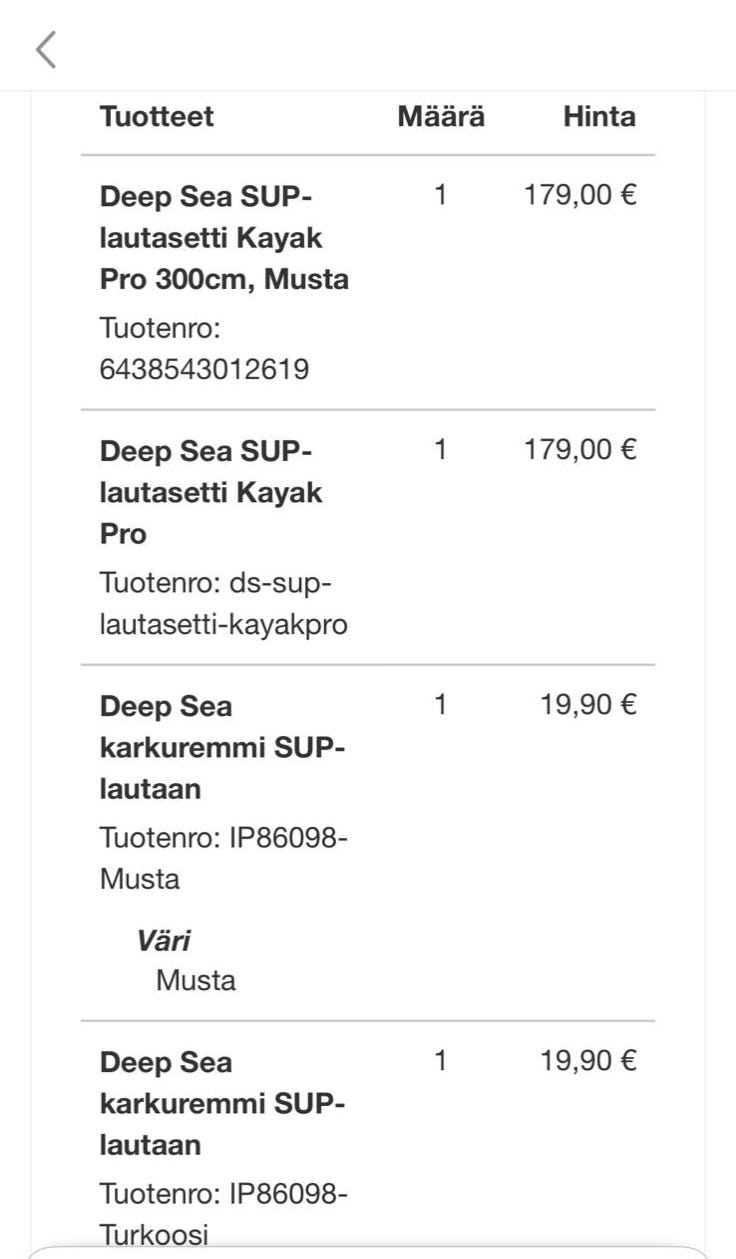Open the karkuremmi product with Väri Musta

point(222,748)
